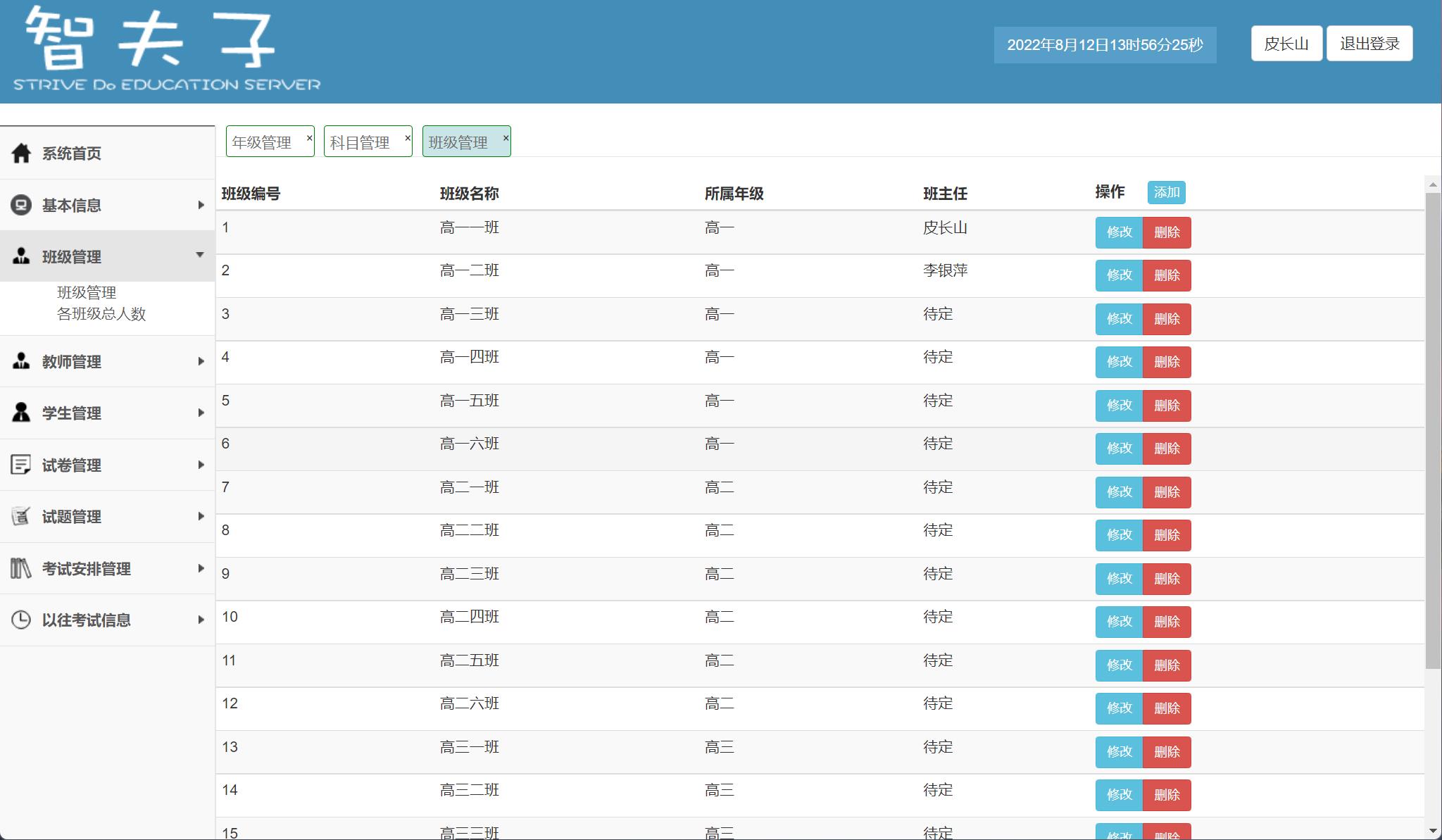Expand the 学生管理 chevron
The width and height of the screenshot is (1442, 840).
[x=201, y=413]
